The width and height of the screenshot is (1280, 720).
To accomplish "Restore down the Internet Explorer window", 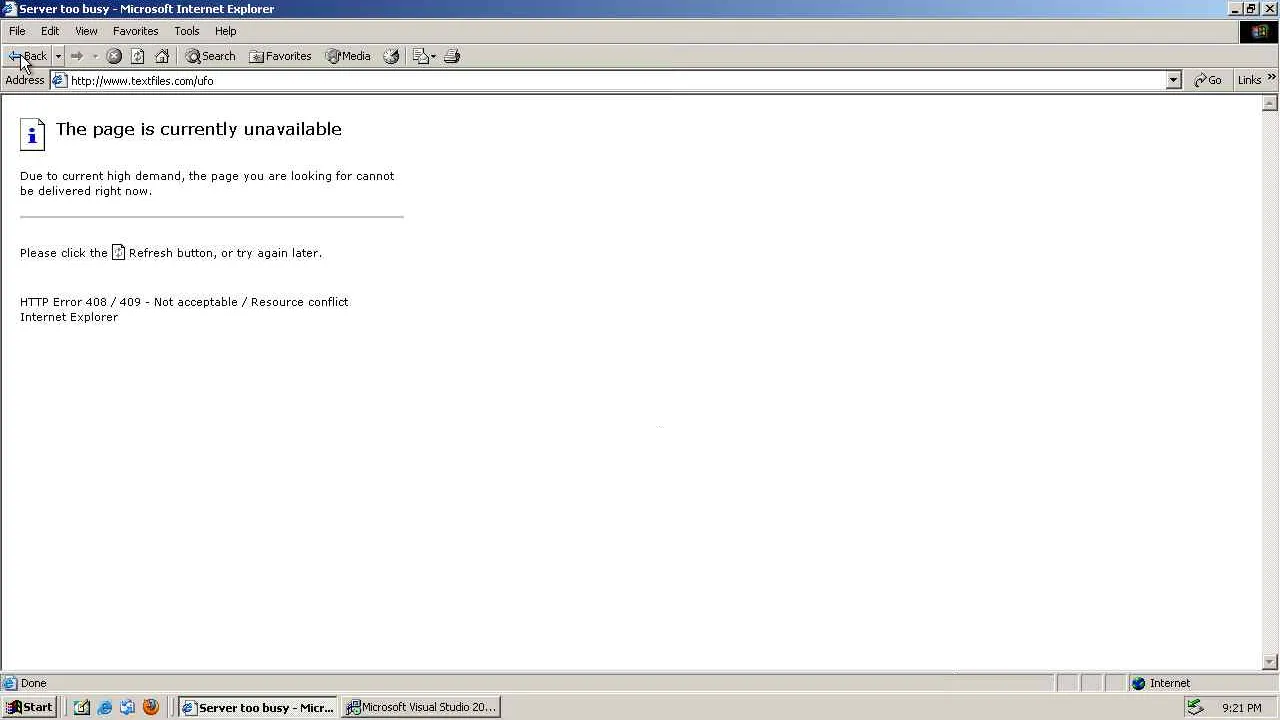I will click(x=1251, y=9).
